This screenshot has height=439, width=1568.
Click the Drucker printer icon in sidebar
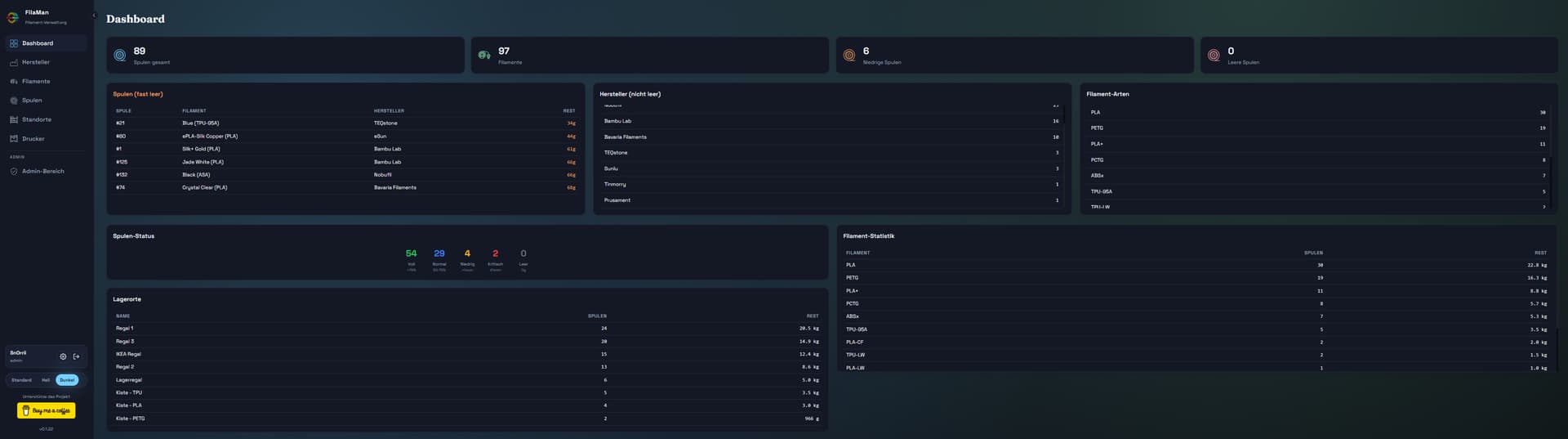point(14,139)
